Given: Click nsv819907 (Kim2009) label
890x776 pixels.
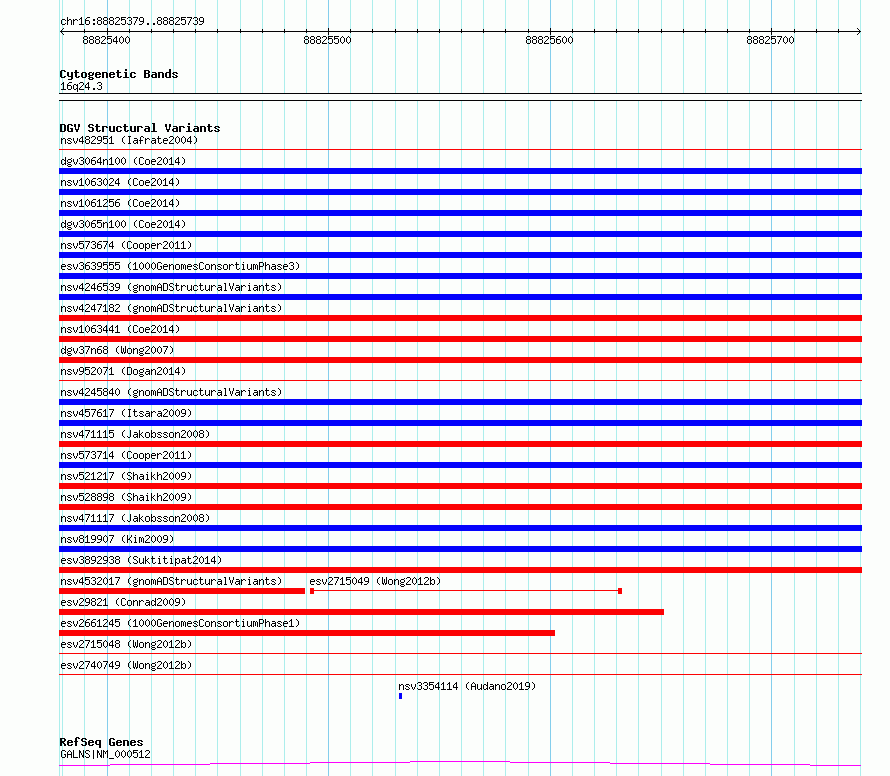Looking at the screenshot, I should [117, 539].
